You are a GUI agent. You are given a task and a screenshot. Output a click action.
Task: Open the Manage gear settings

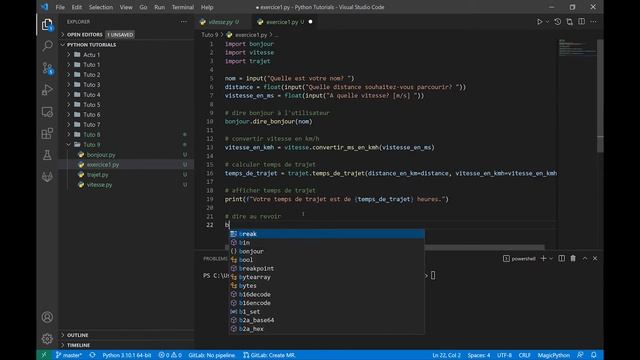tap(47, 338)
